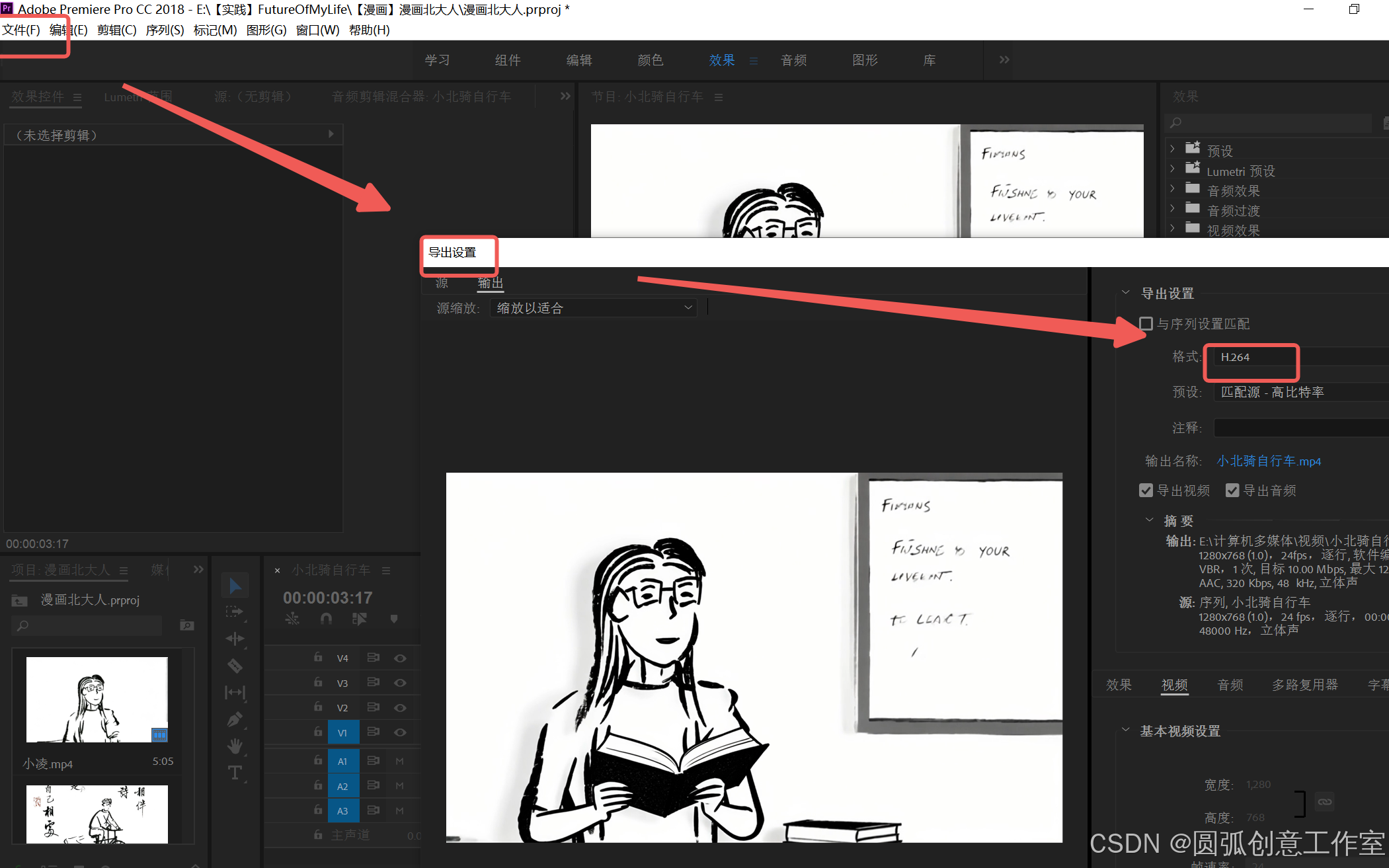1389x868 pixels.
Task: Expand the 音频效果 folder
Action: [1172, 190]
